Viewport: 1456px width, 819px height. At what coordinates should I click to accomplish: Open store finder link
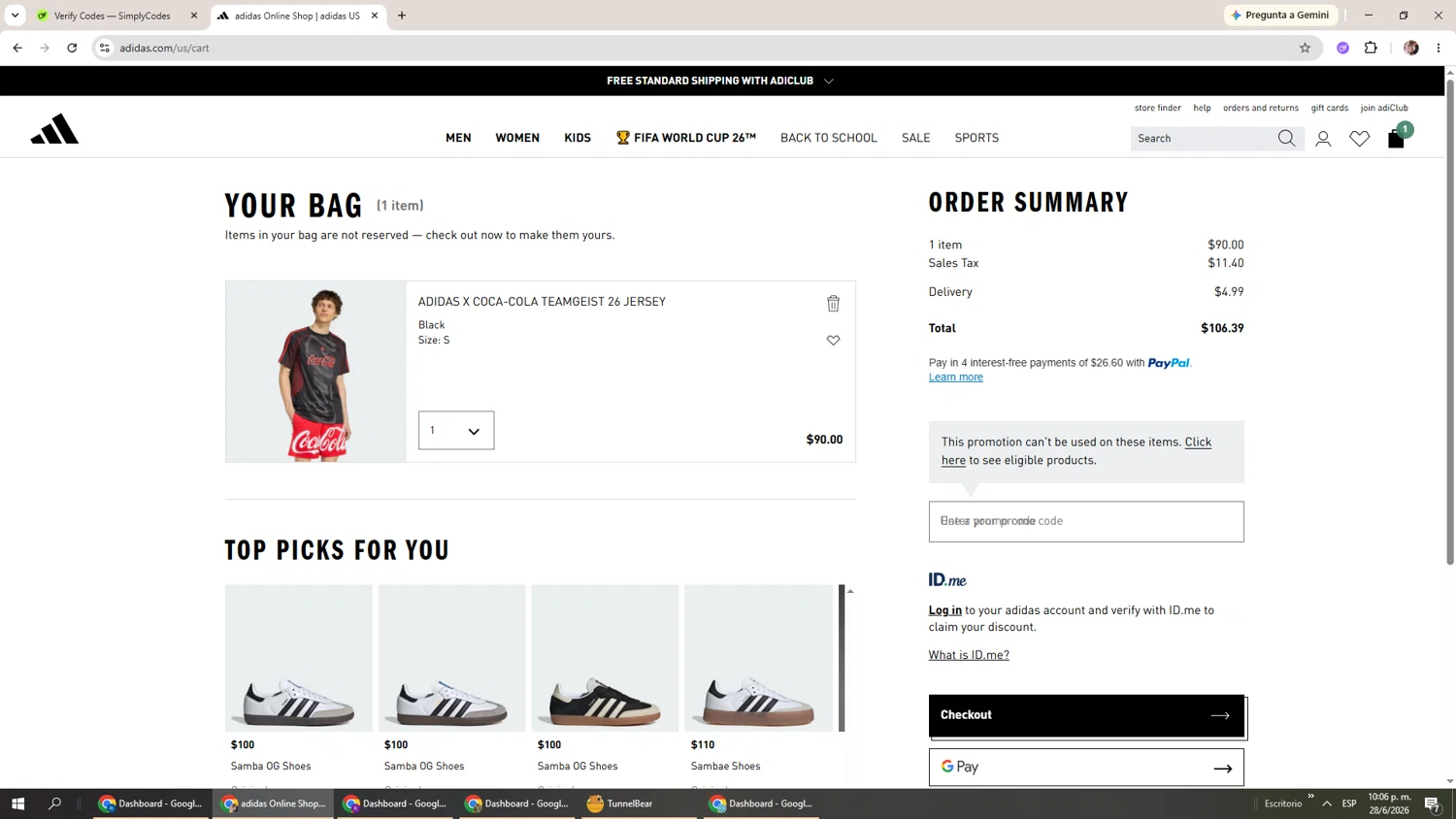click(x=1157, y=108)
